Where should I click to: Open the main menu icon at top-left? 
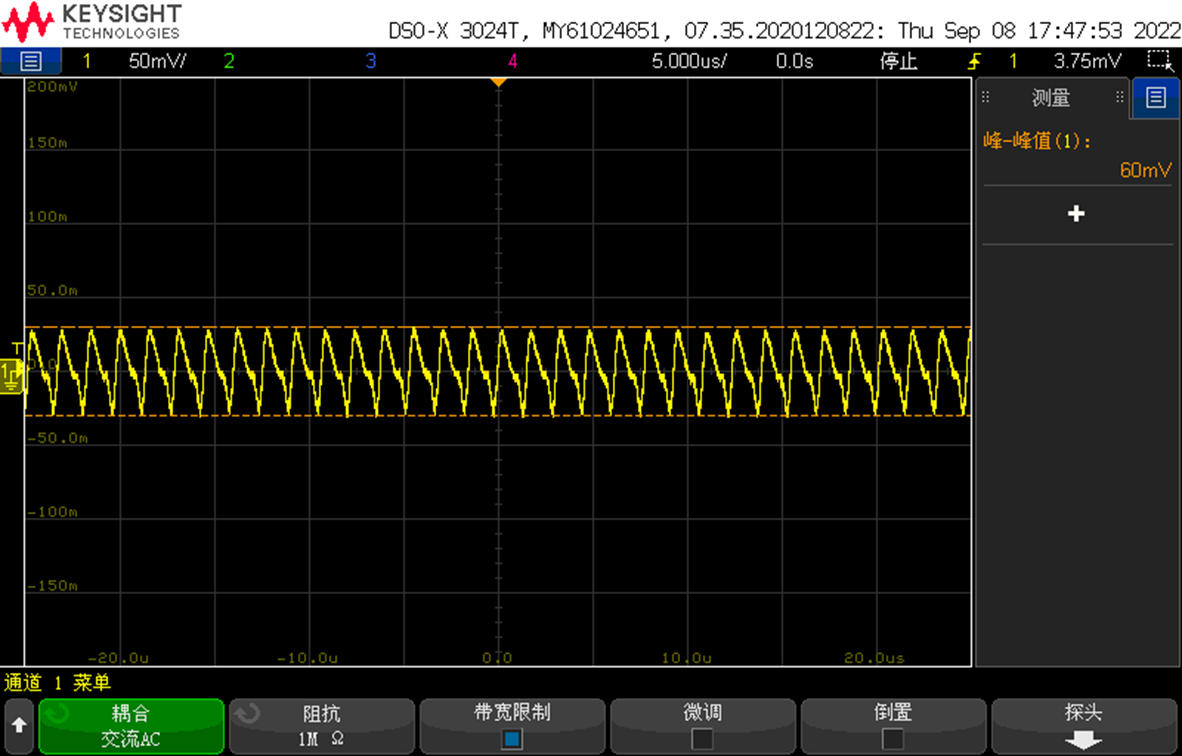(x=30, y=61)
